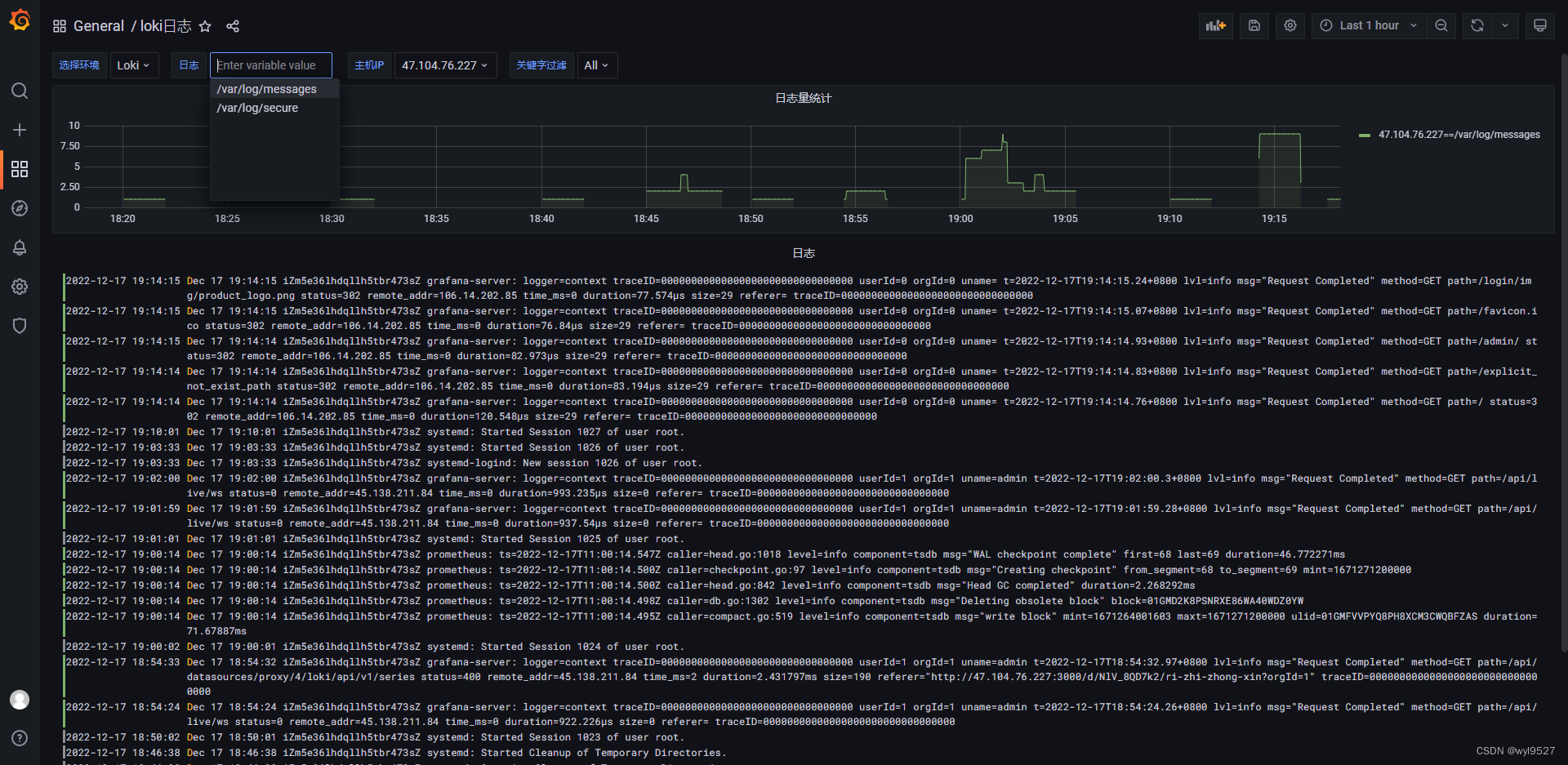
Task: Toggle the 47.104.76.227==/var/log/messages legend series
Action: pyautogui.click(x=1459, y=135)
